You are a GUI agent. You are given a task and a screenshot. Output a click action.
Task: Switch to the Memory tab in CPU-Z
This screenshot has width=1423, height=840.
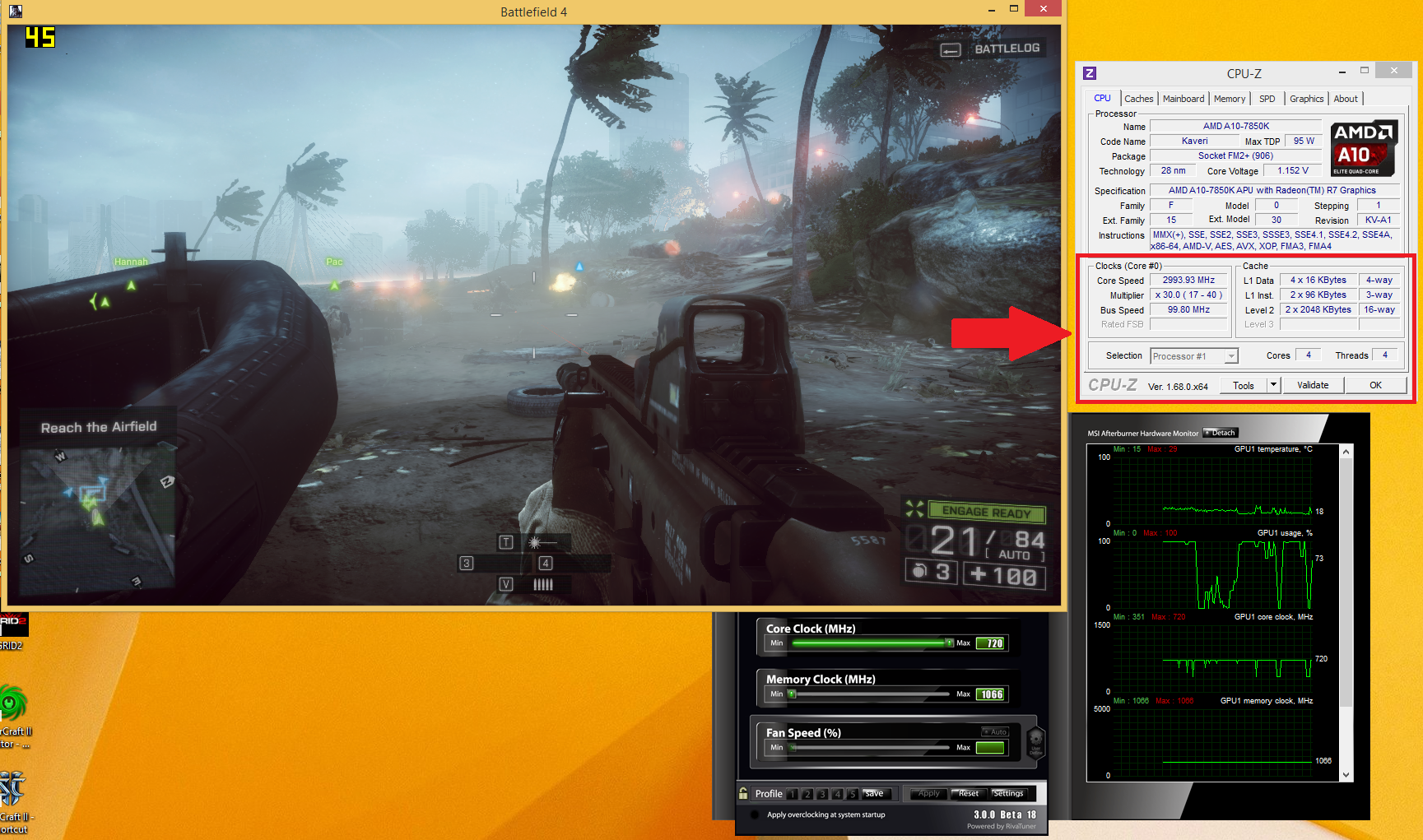click(x=1229, y=99)
